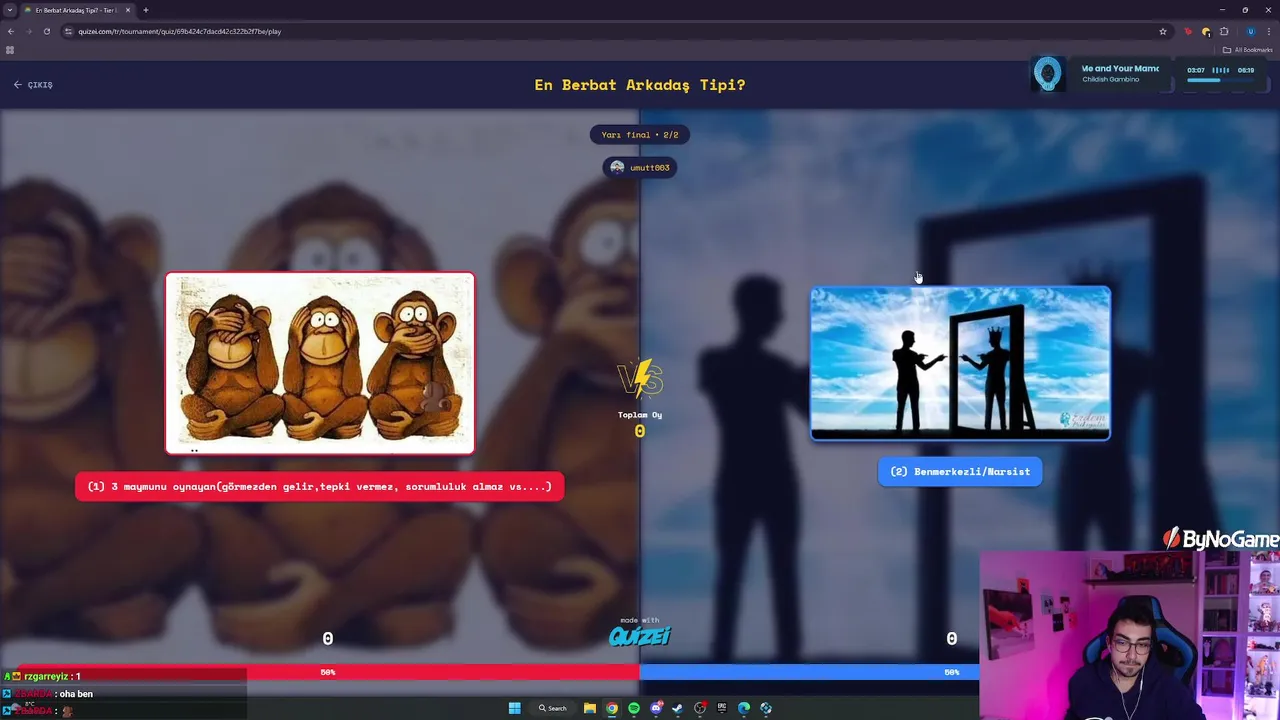Open the All Bookmarks folder
This screenshot has width=1280, height=720.
[x=1247, y=50]
